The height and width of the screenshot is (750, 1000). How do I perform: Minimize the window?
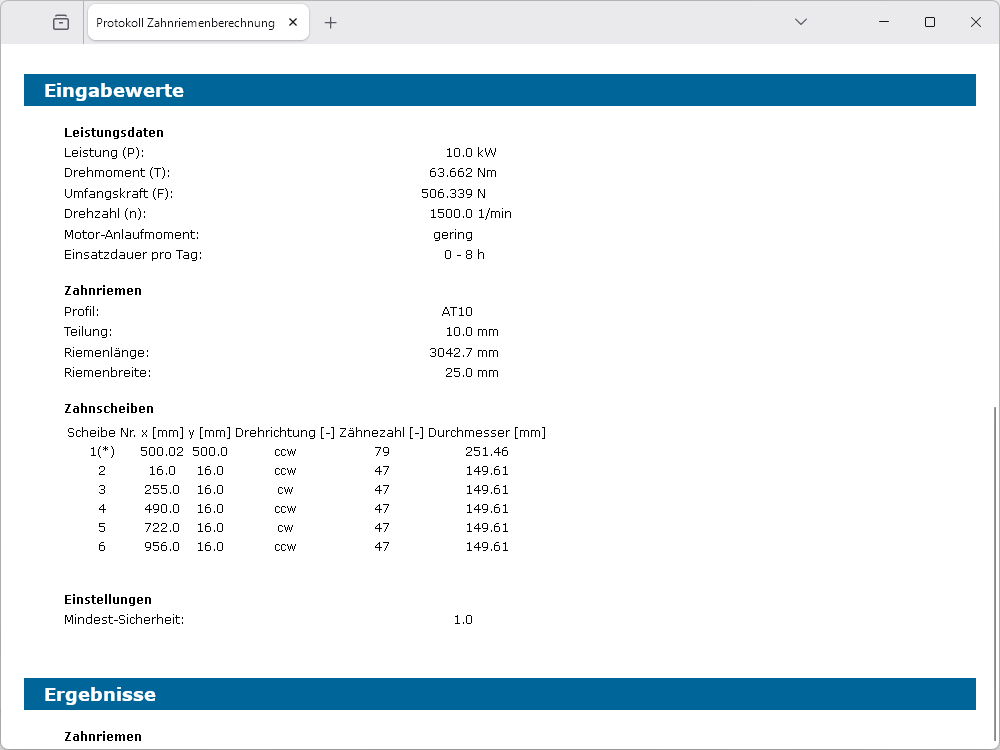point(884,22)
